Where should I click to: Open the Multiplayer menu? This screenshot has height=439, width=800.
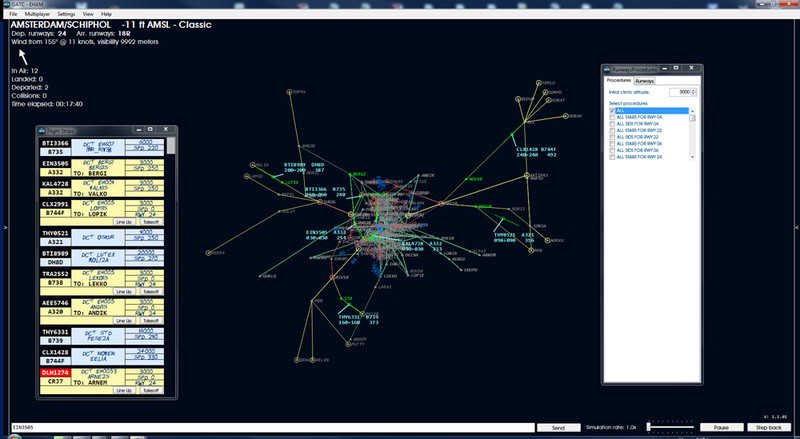37,14
